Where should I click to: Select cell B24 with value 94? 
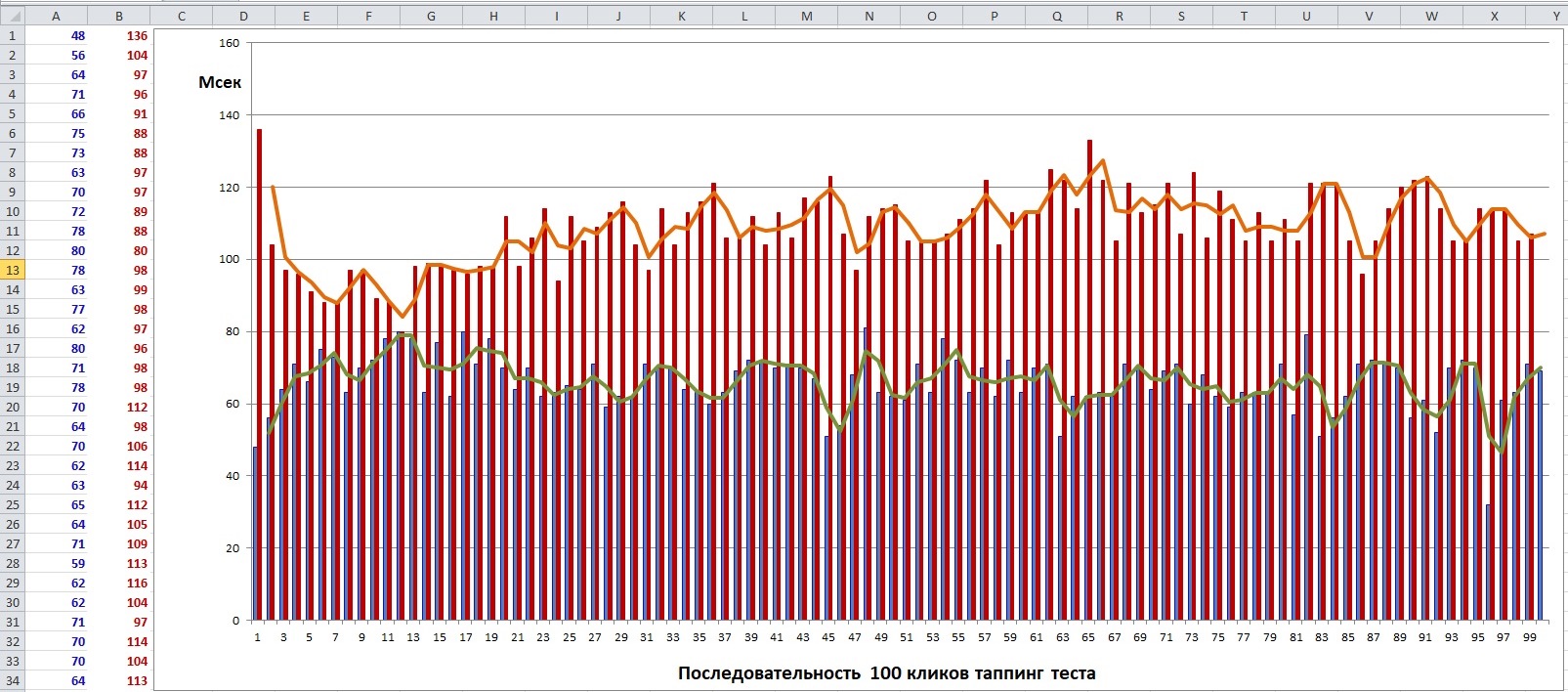pos(119,485)
